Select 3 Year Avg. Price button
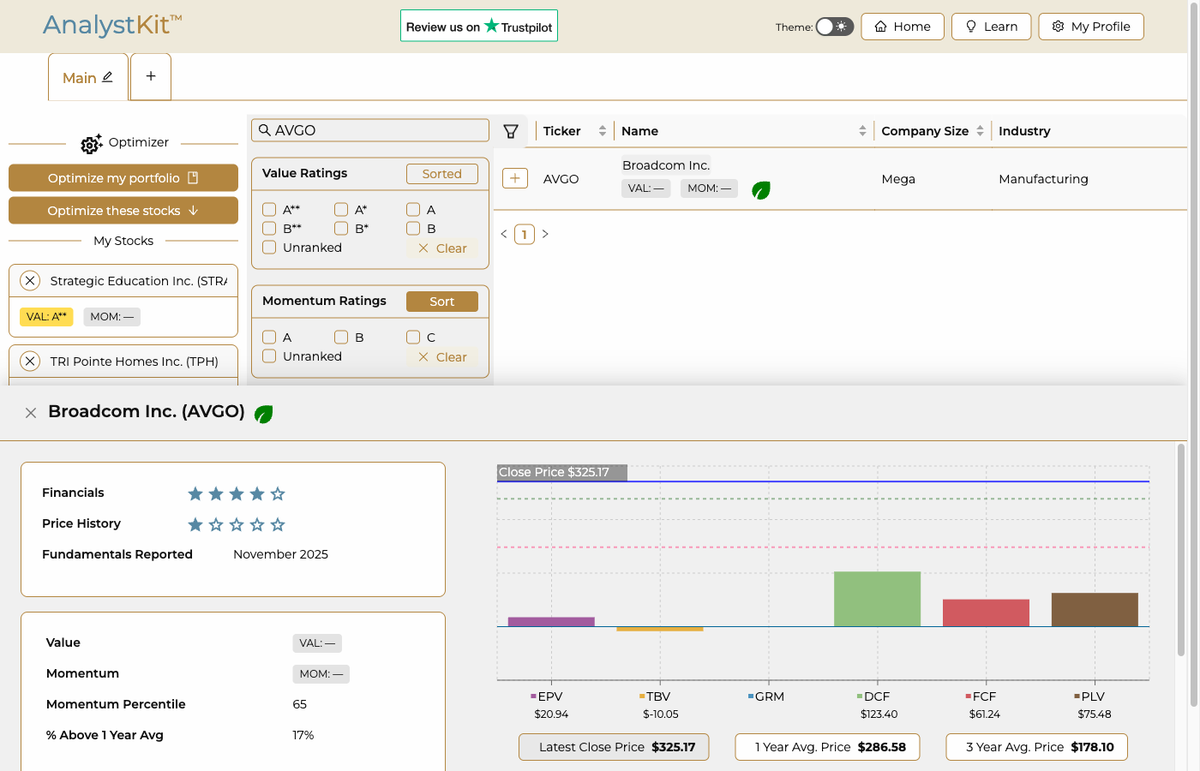 (x=1037, y=747)
